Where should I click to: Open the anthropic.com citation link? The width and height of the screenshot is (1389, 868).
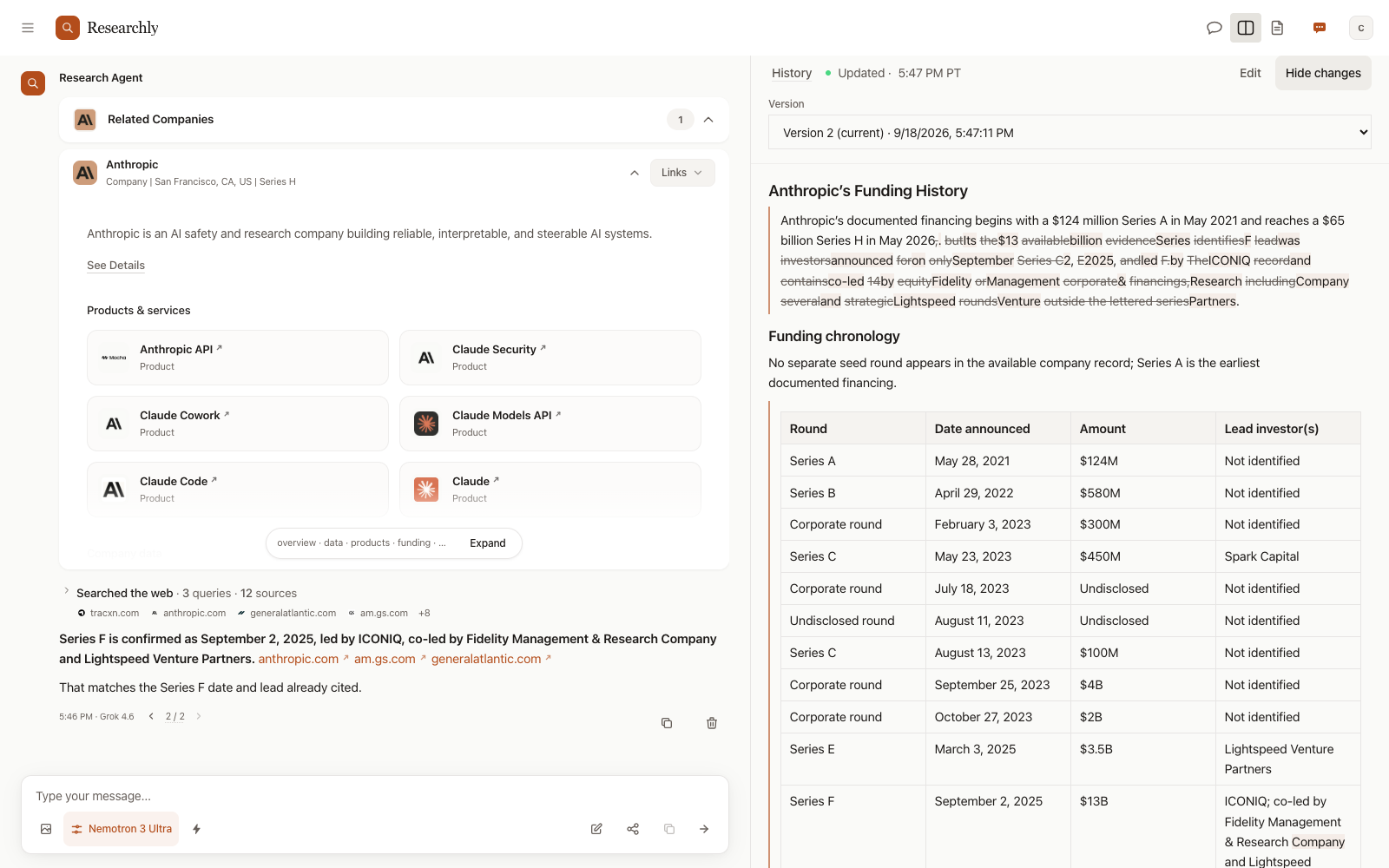pos(303,659)
